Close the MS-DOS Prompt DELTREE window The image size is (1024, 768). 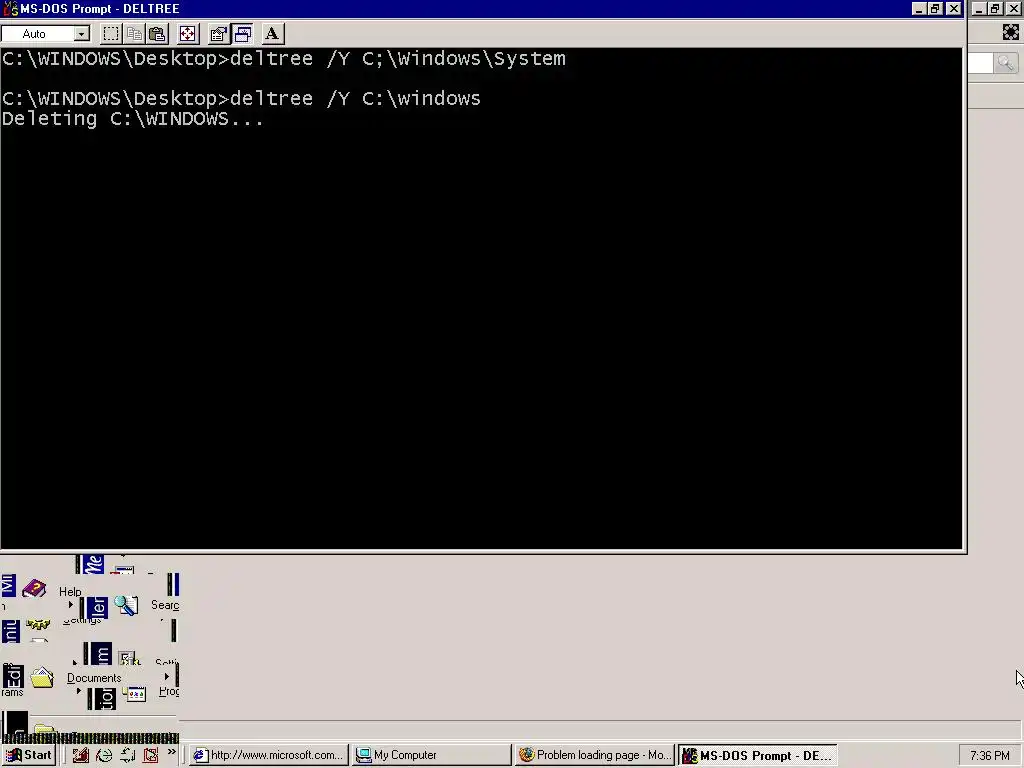(x=953, y=8)
